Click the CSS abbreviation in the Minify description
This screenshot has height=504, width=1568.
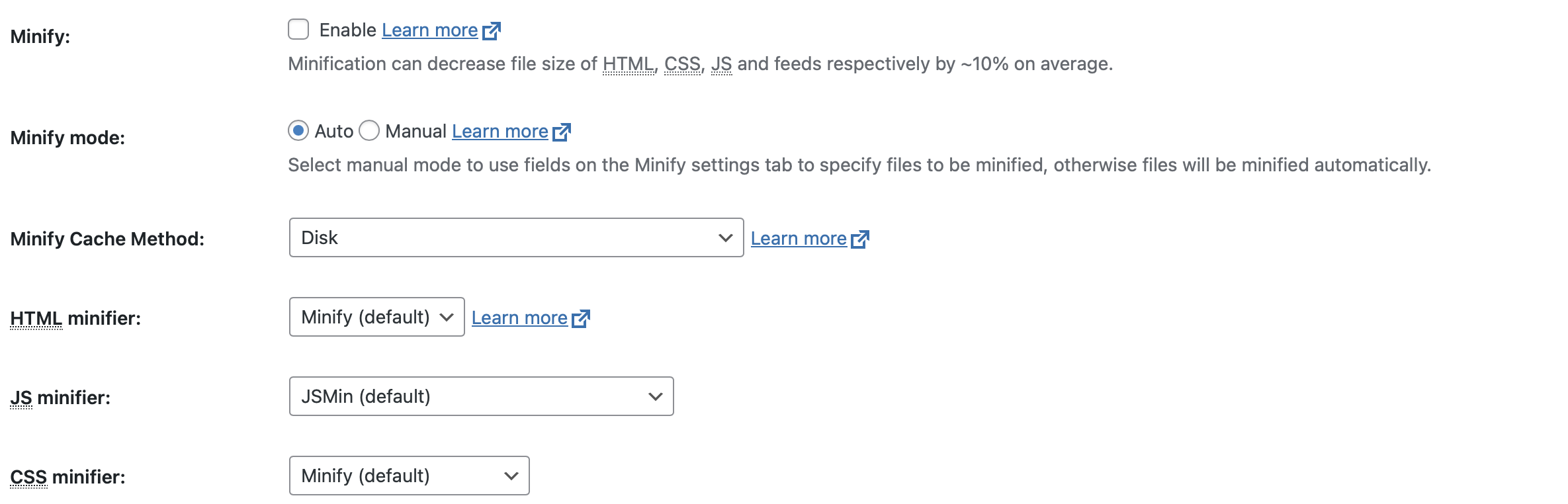pos(682,64)
